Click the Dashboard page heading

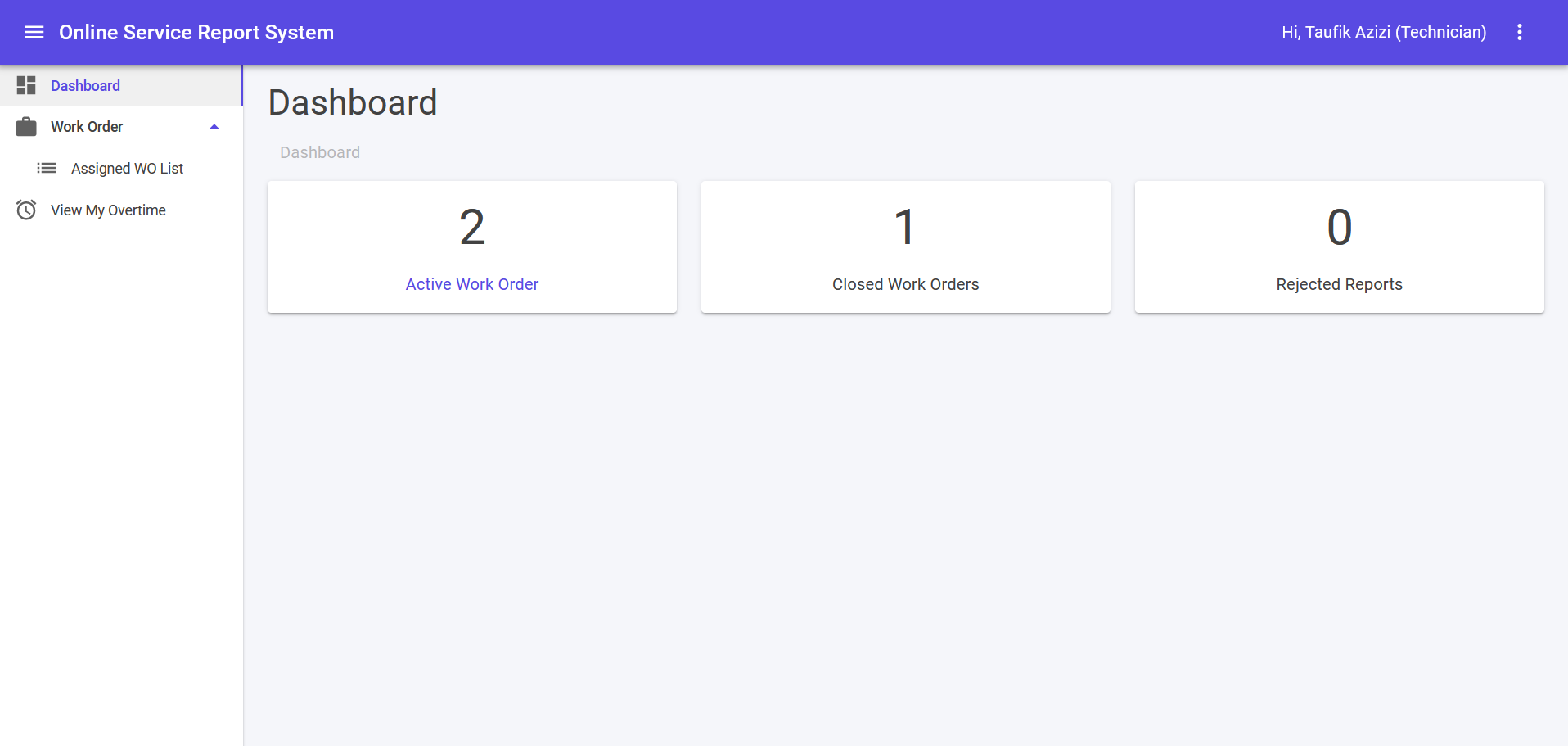click(353, 102)
